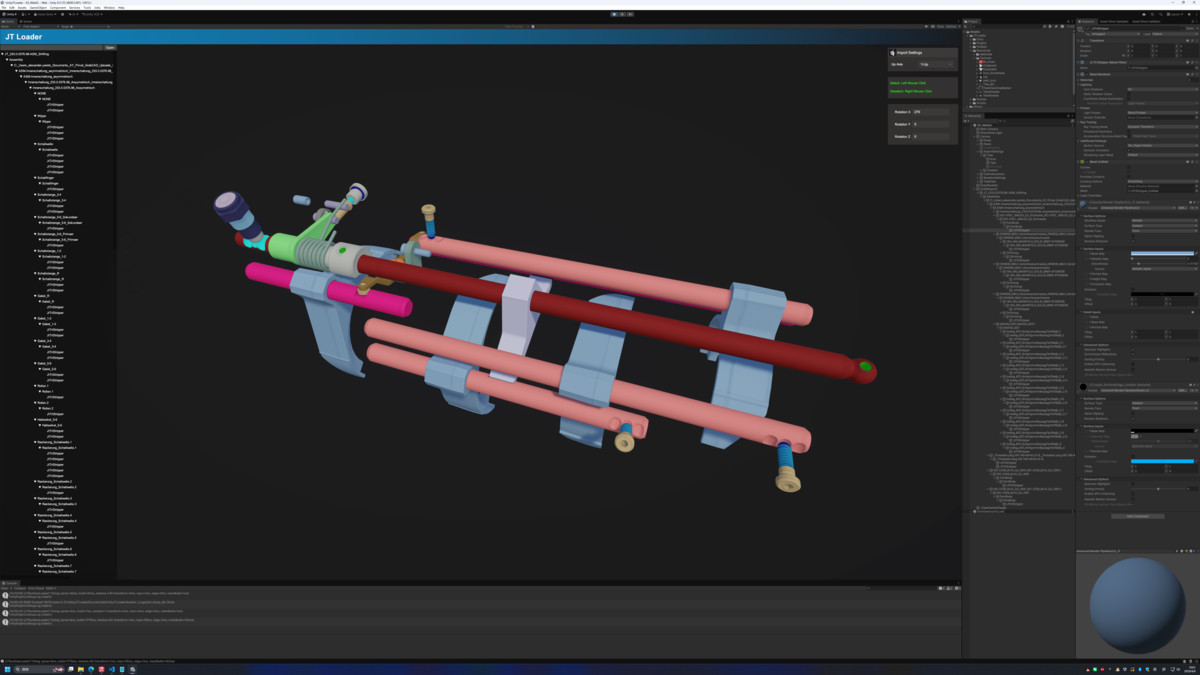Click the Windows Start button

click(x=8, y=669)
